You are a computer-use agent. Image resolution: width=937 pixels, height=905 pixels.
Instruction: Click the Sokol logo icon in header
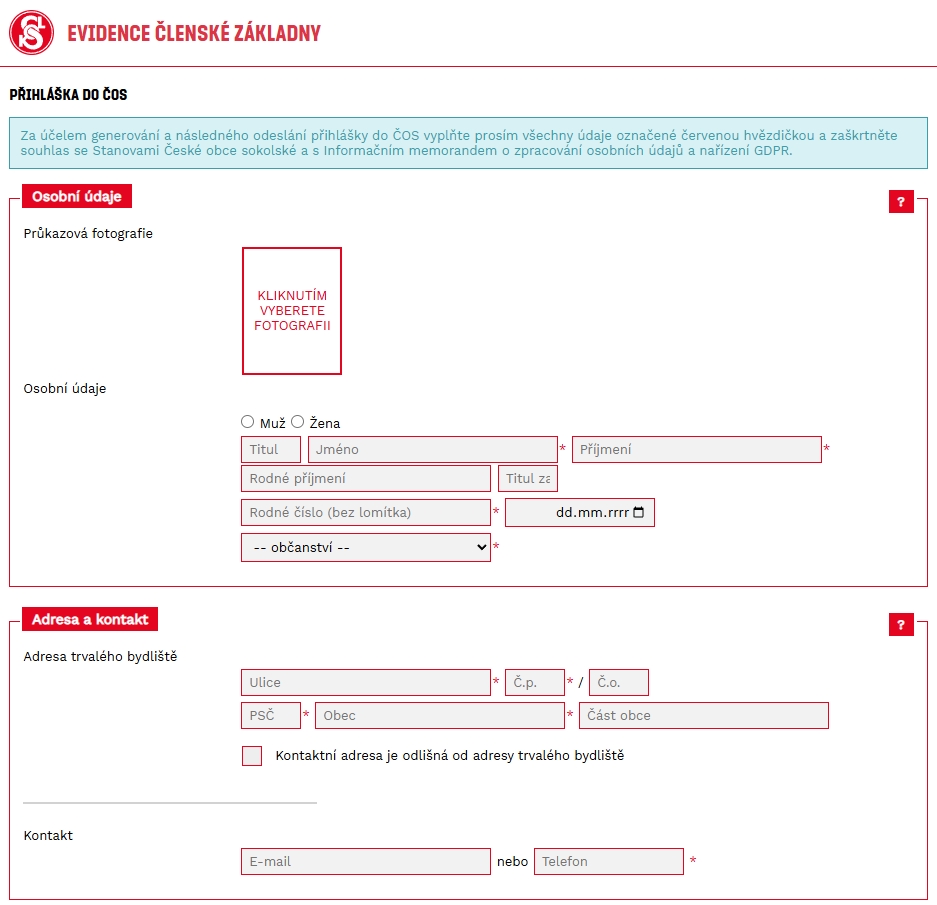(32, 33)
